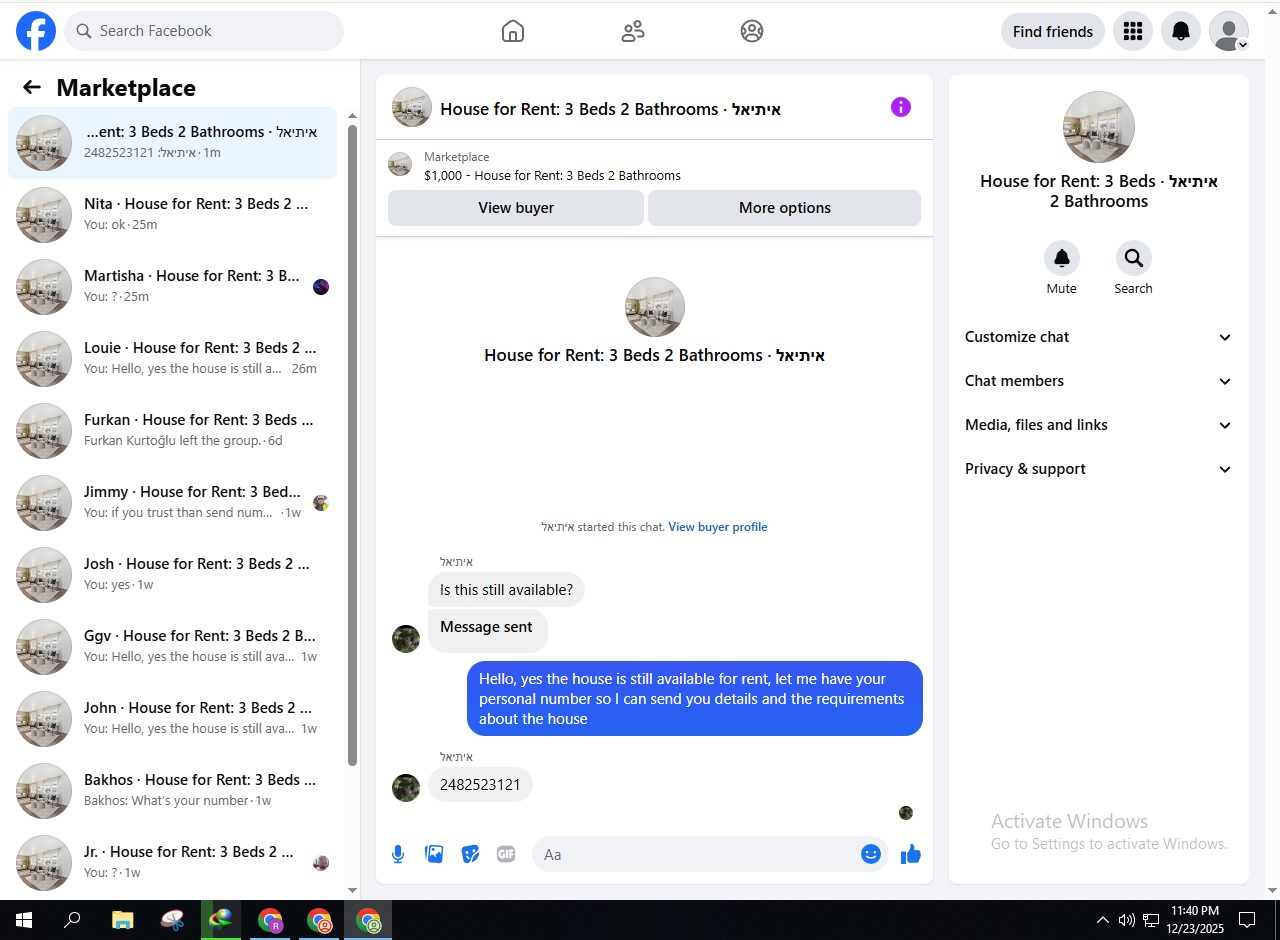Click the More options button
The height and width of the screenshot is (940, 1280).
click(785, 208)
